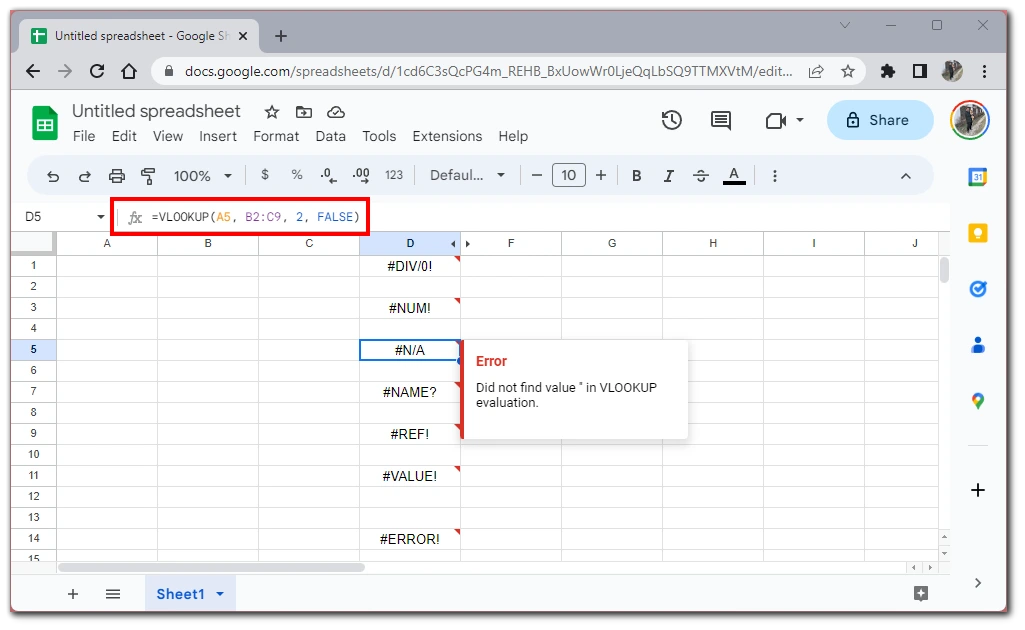Image resolution: width=1025 pixels, height=630 pixels.
Task: Star the Untitled spreadsheet
Action: 272,112
